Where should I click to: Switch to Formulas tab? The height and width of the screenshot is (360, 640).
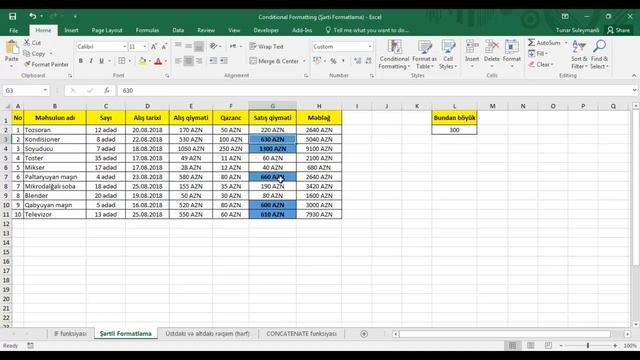147,30
